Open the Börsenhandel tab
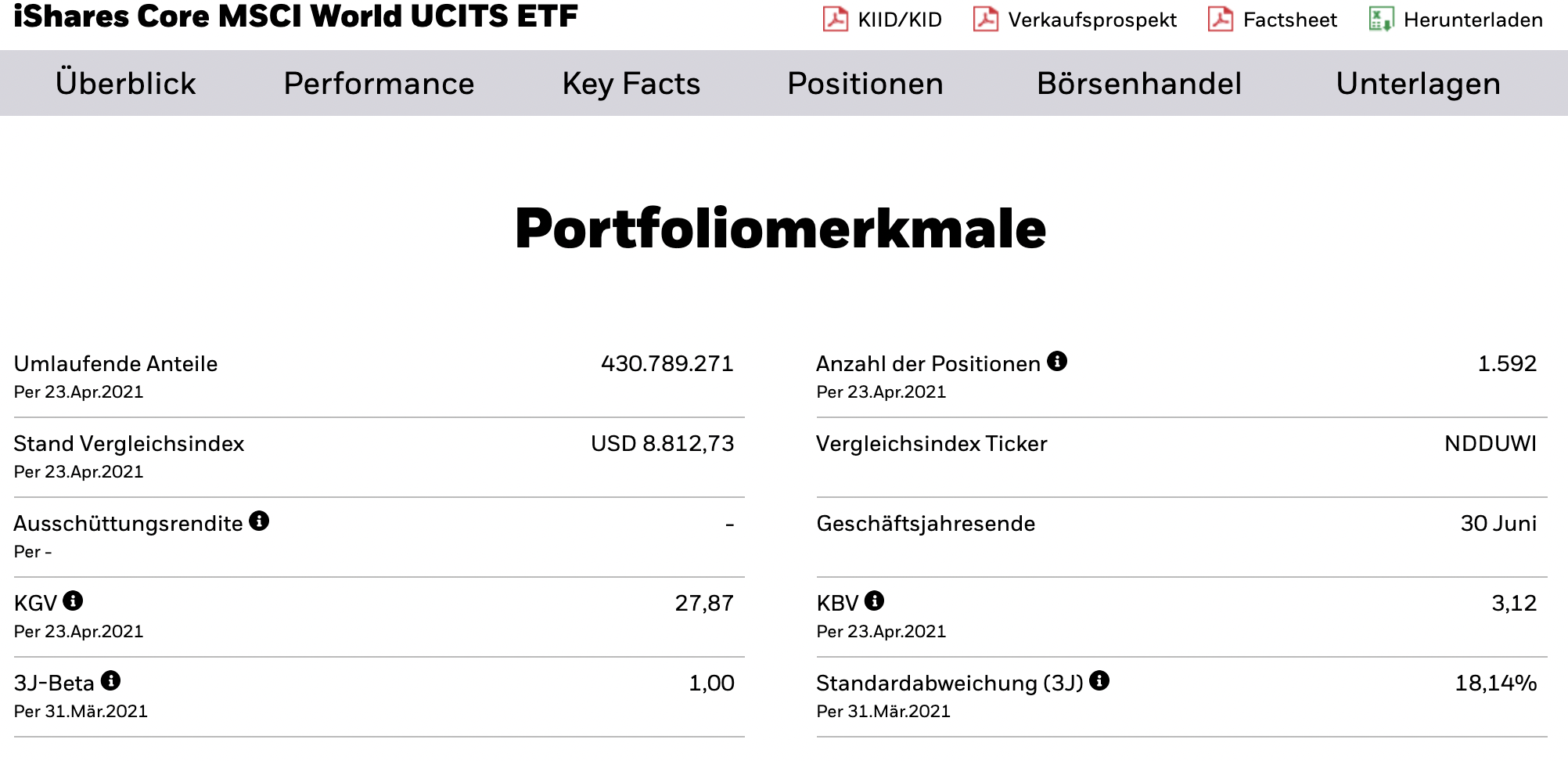This screenshot has height=761, width=1568. 1138,84
